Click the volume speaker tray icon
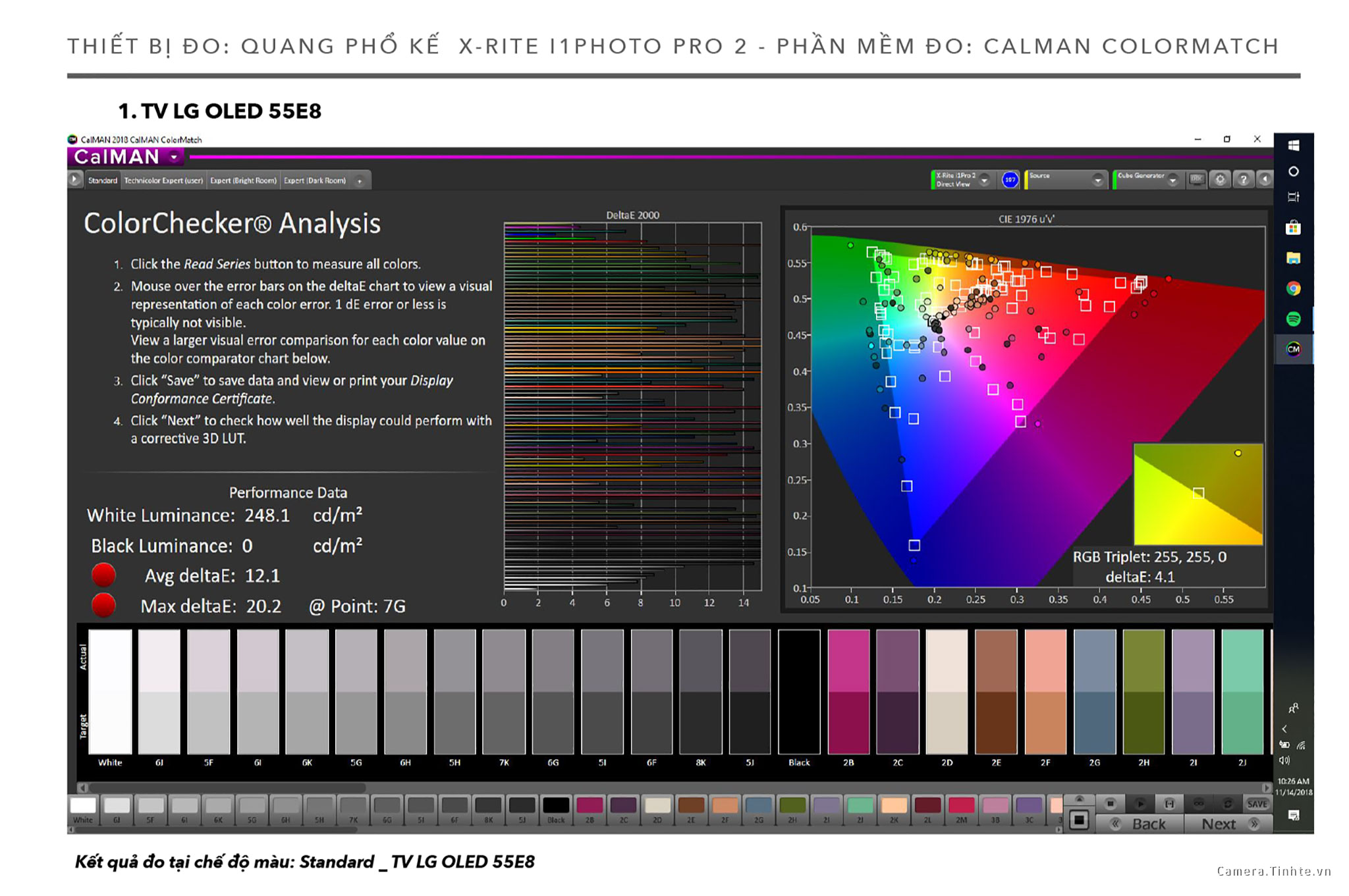 tap(1284, 760)
